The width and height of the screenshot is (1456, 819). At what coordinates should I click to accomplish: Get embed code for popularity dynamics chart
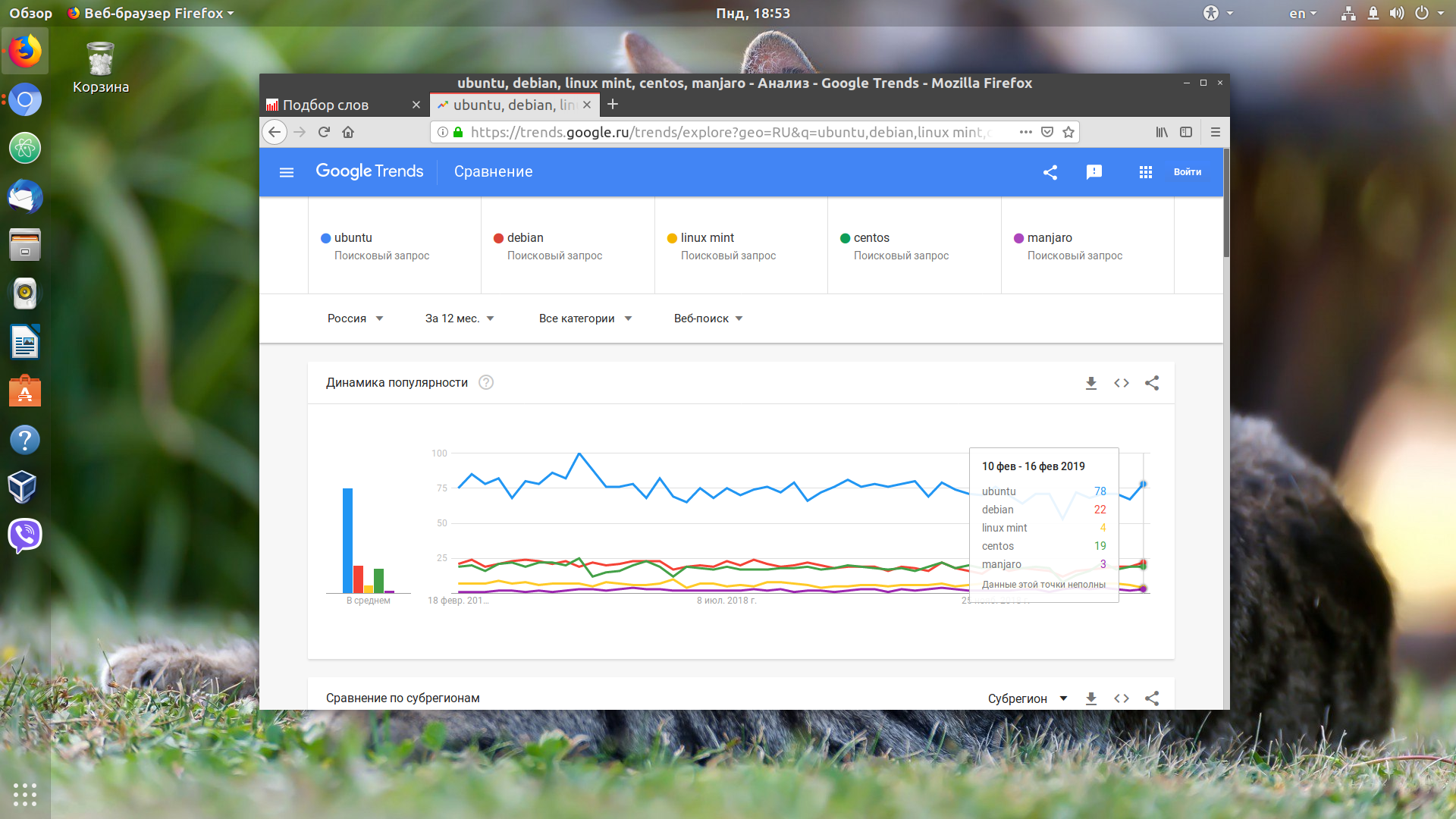[x=1122, y=383]
